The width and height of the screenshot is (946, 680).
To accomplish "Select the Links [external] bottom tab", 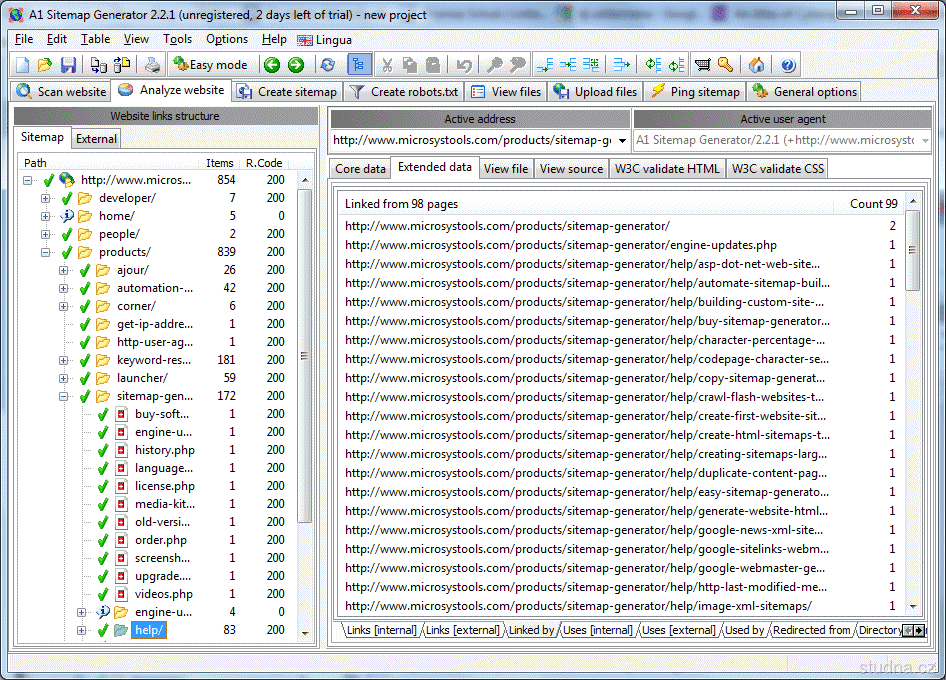I will tap(464, 630).
